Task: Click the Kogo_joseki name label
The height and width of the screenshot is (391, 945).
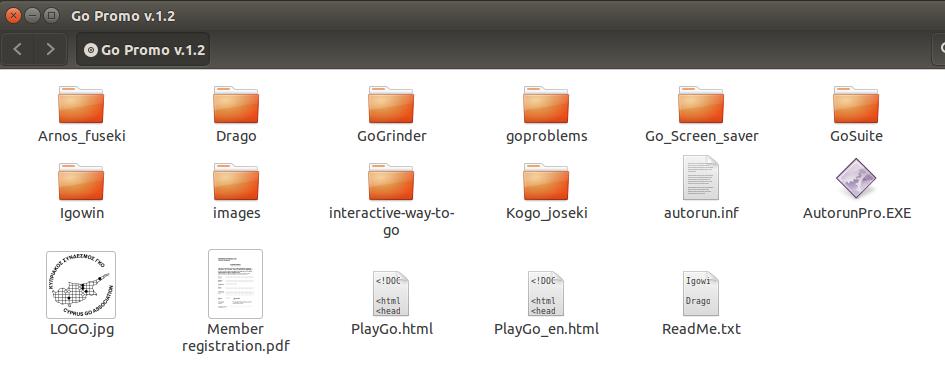Action: (547, 213)
